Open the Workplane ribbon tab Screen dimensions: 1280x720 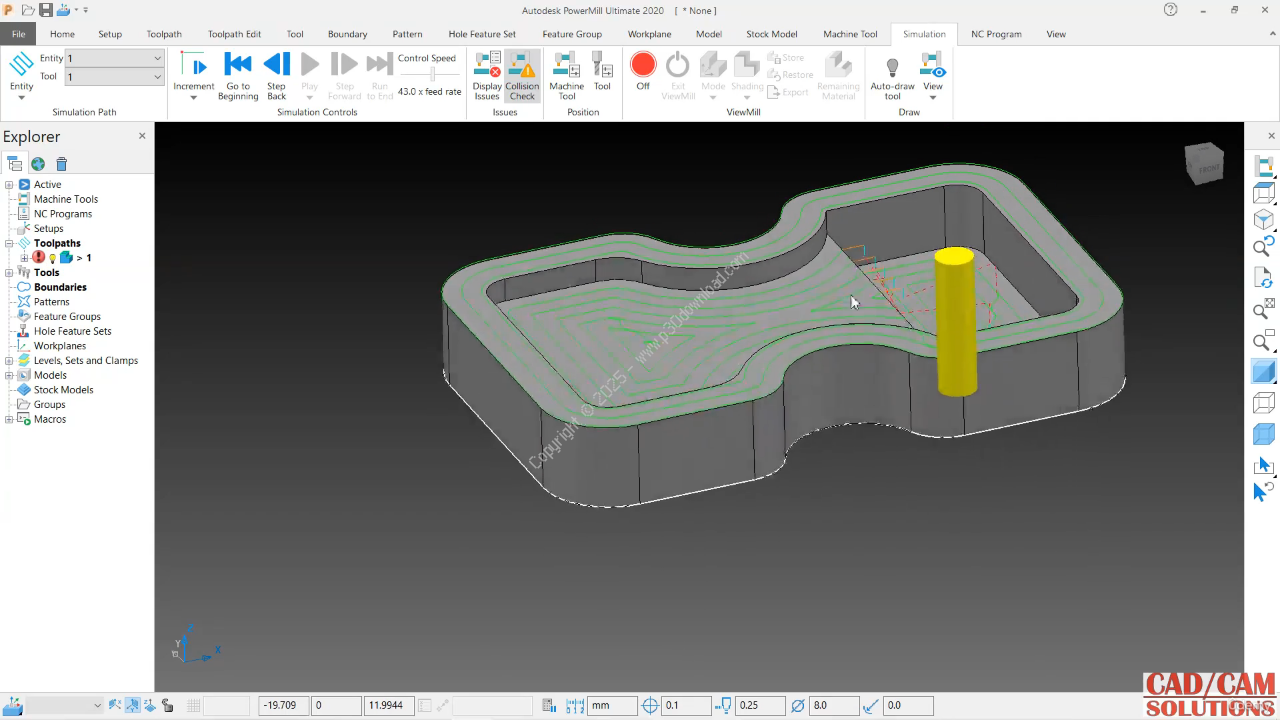(x=649, y=34)
